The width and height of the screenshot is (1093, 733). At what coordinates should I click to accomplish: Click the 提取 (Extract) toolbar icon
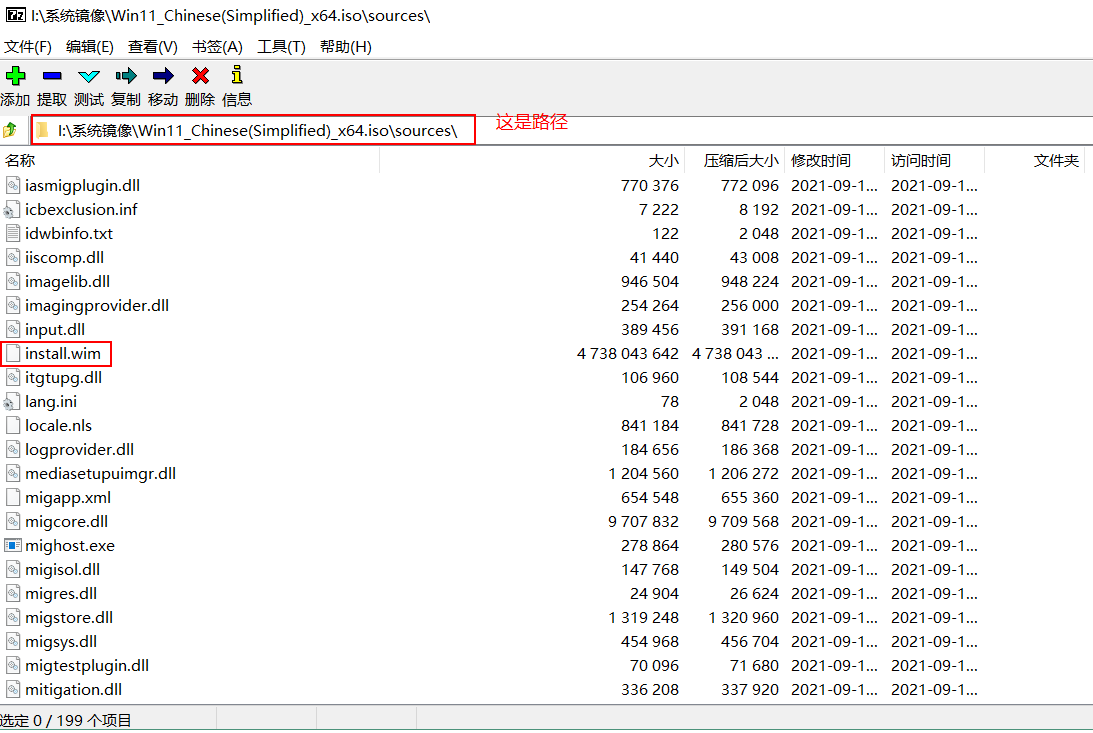(x=52, y=75)
